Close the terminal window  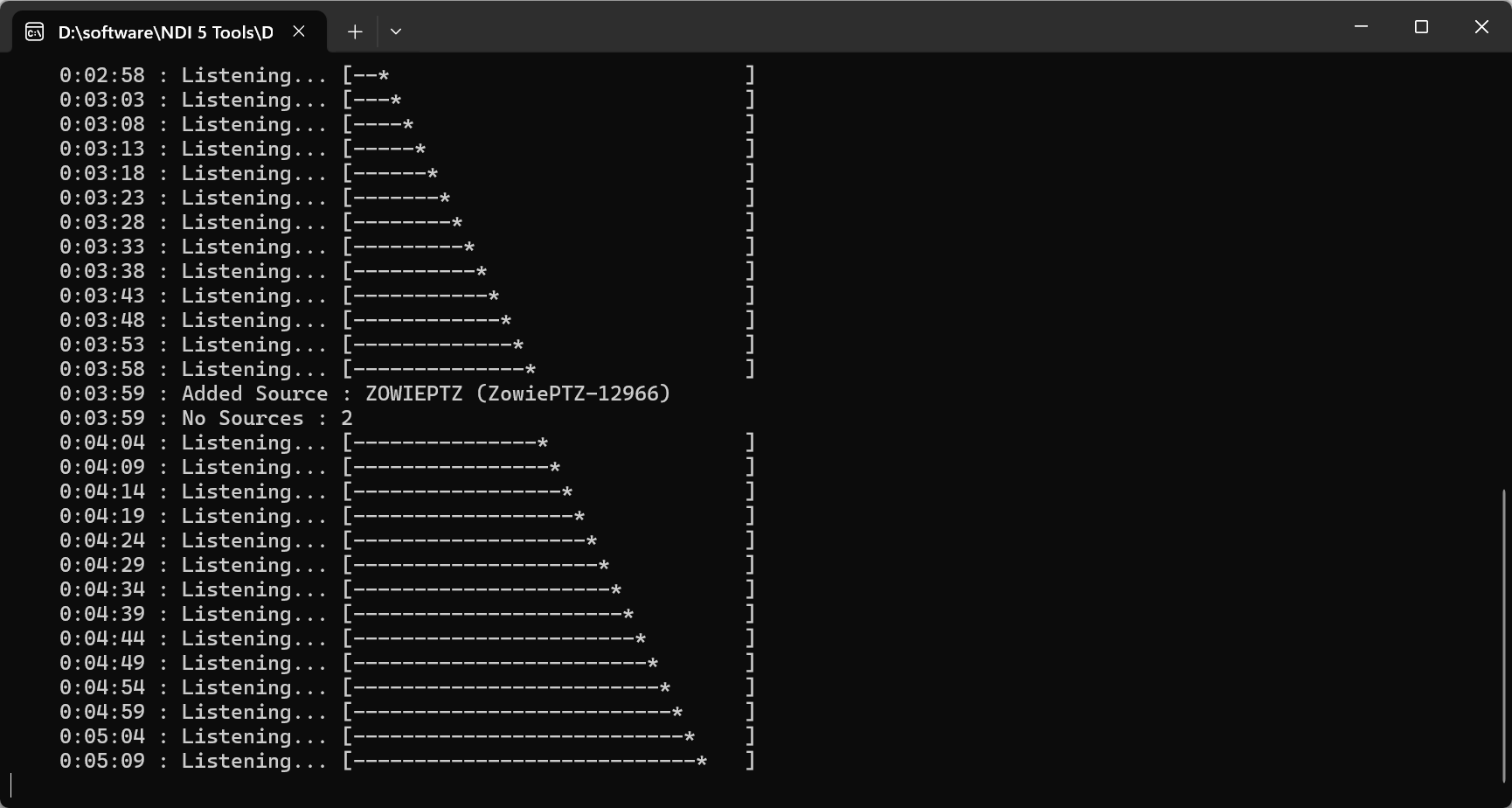coord(1481,27)
